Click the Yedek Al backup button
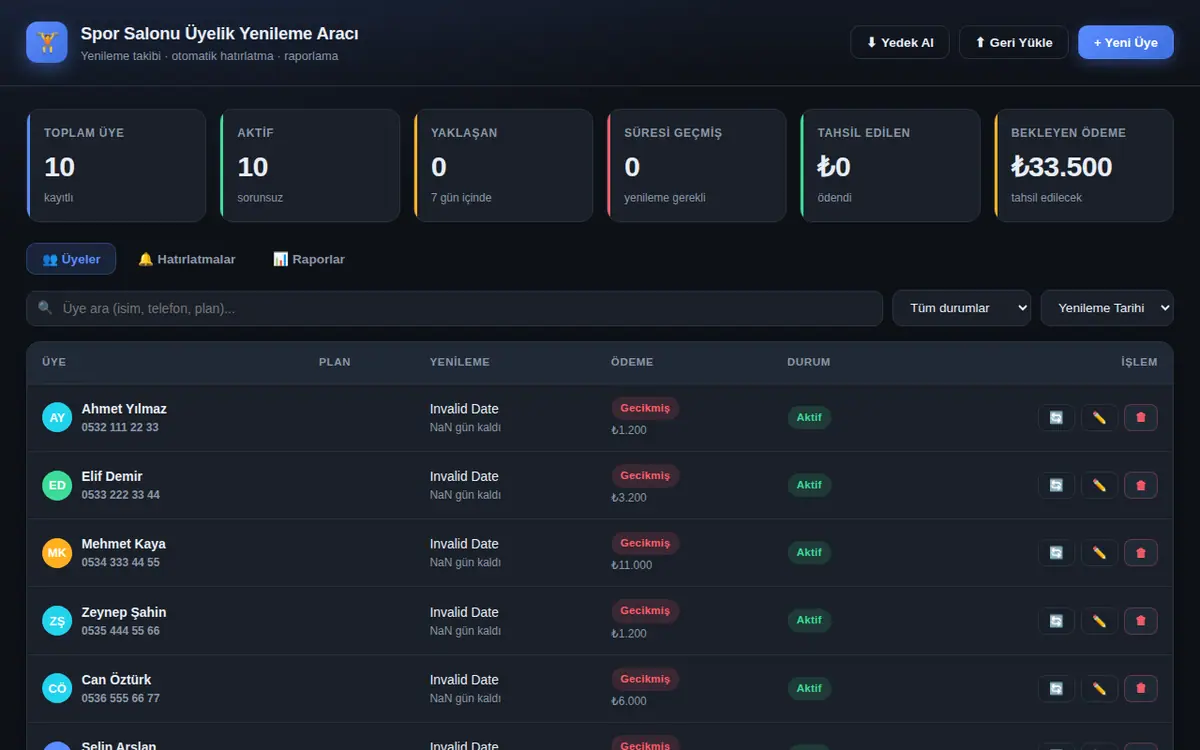Screen dimensions: 1200x750 [x=900, y=42]
